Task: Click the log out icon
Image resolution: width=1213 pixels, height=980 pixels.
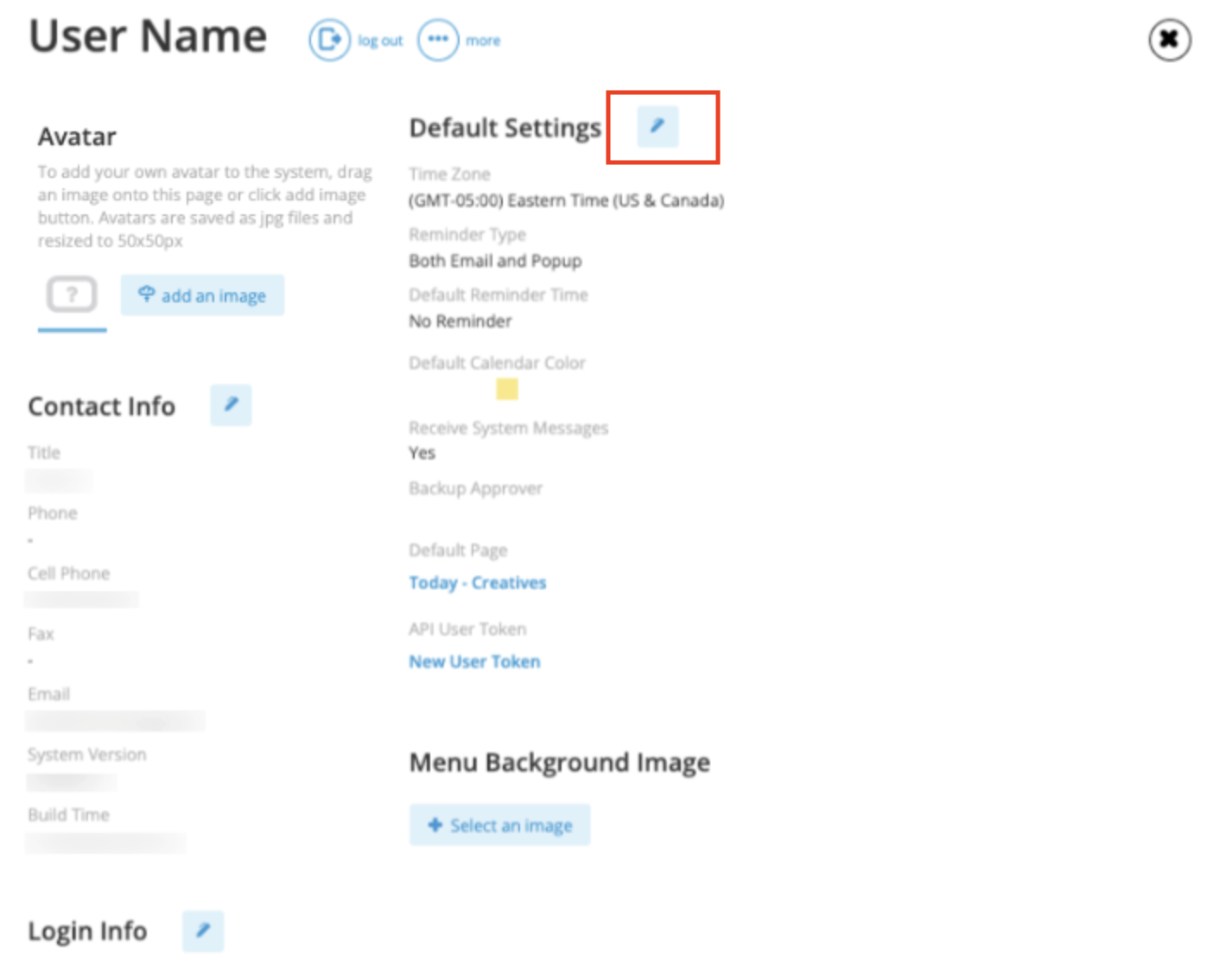Action: (329, 40)
